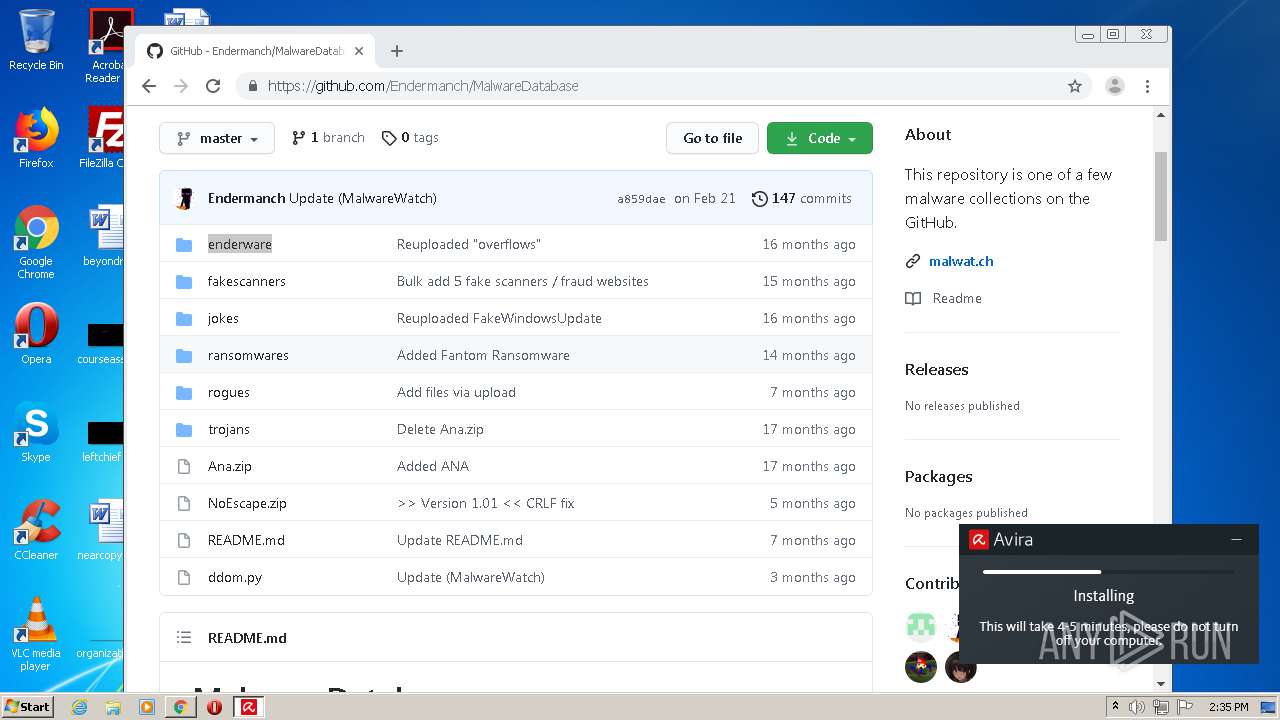Click the Recycle Bin desktop icon
1280x720 pixels.
pyautogui.click(x=36, y=40)
